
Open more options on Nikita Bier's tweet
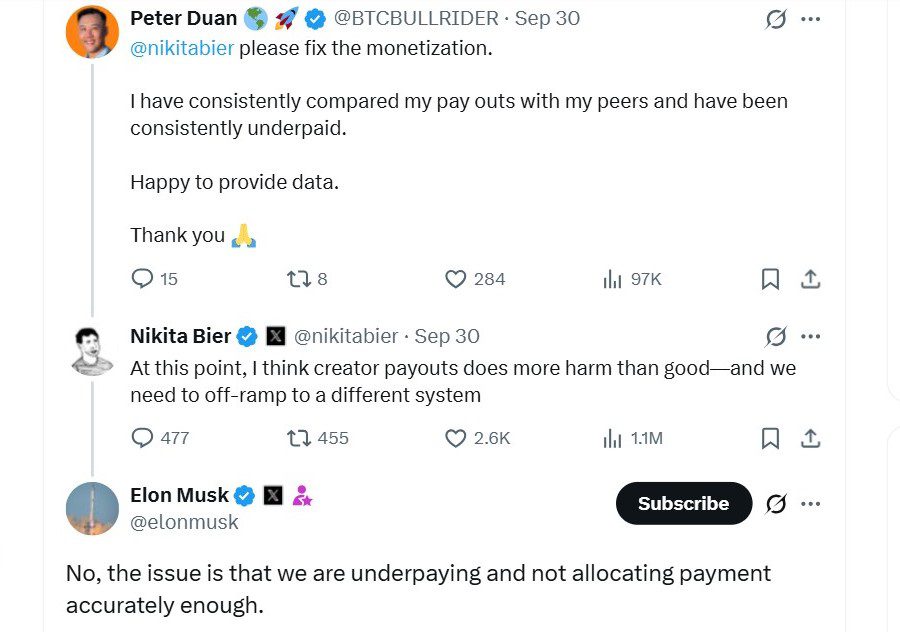click(811, 336)
